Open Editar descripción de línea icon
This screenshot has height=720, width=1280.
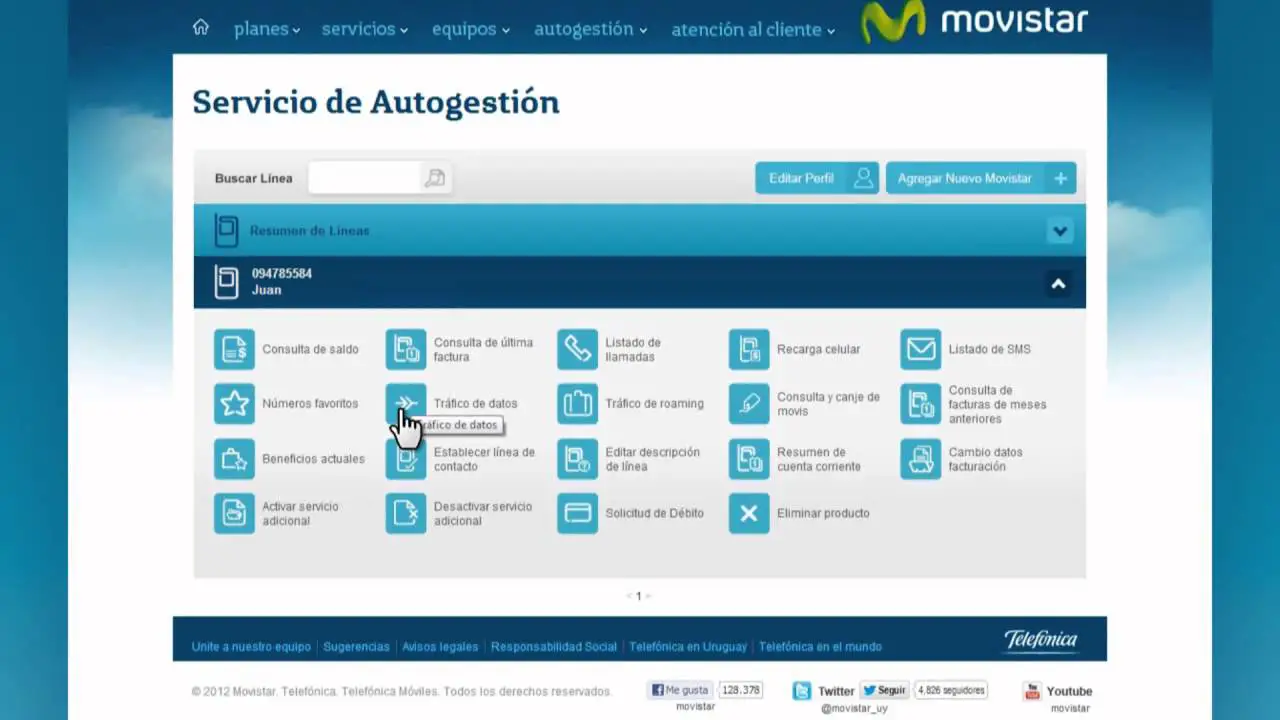(x=577, y=459)
